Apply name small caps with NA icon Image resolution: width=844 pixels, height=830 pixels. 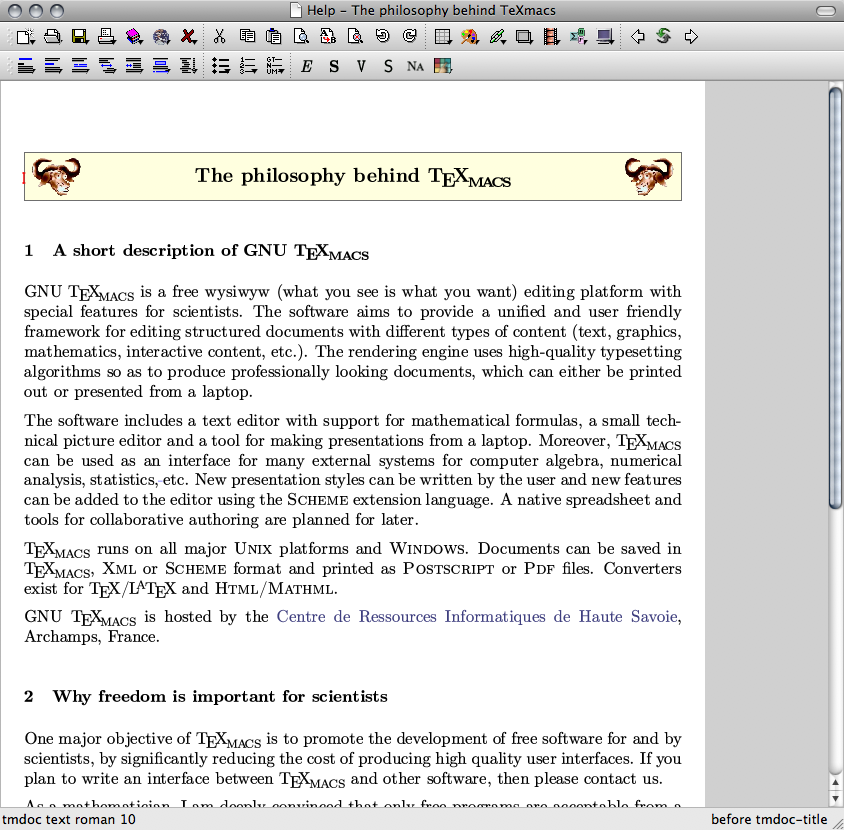point(415,66)
